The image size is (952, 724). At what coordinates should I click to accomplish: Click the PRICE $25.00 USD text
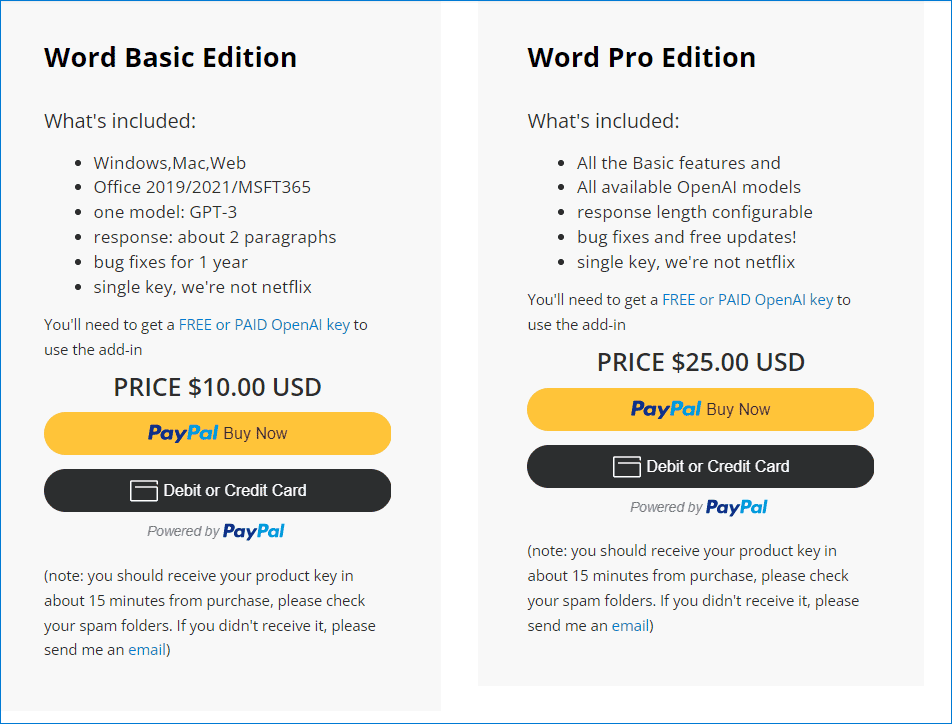click(700, 362)
